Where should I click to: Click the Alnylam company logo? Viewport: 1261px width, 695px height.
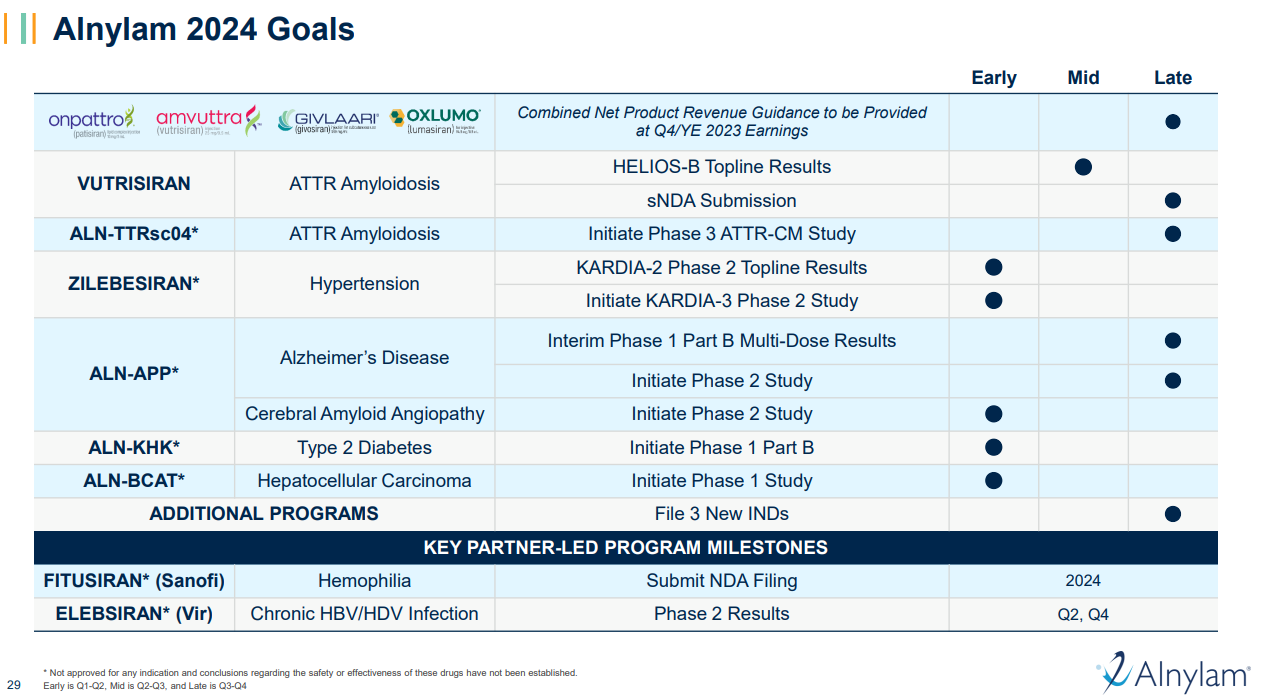pyautogui.click(x=1173, y=674)
